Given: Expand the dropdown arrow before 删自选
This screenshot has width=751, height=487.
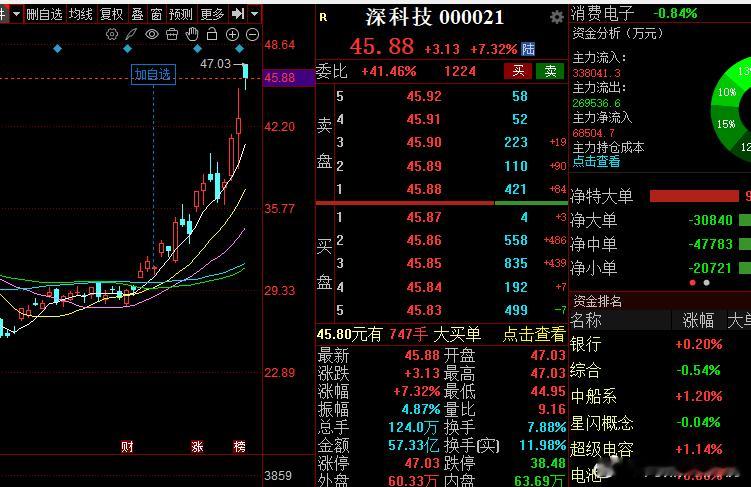Looking at the screenshot, I should coord(16,14).
